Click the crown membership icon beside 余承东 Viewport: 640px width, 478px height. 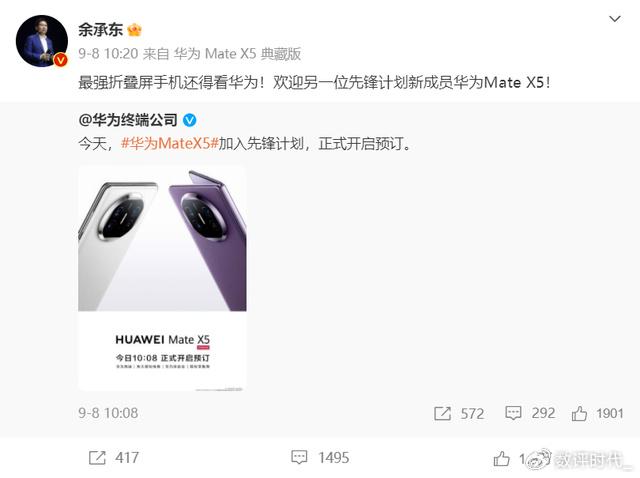point(134,30)
